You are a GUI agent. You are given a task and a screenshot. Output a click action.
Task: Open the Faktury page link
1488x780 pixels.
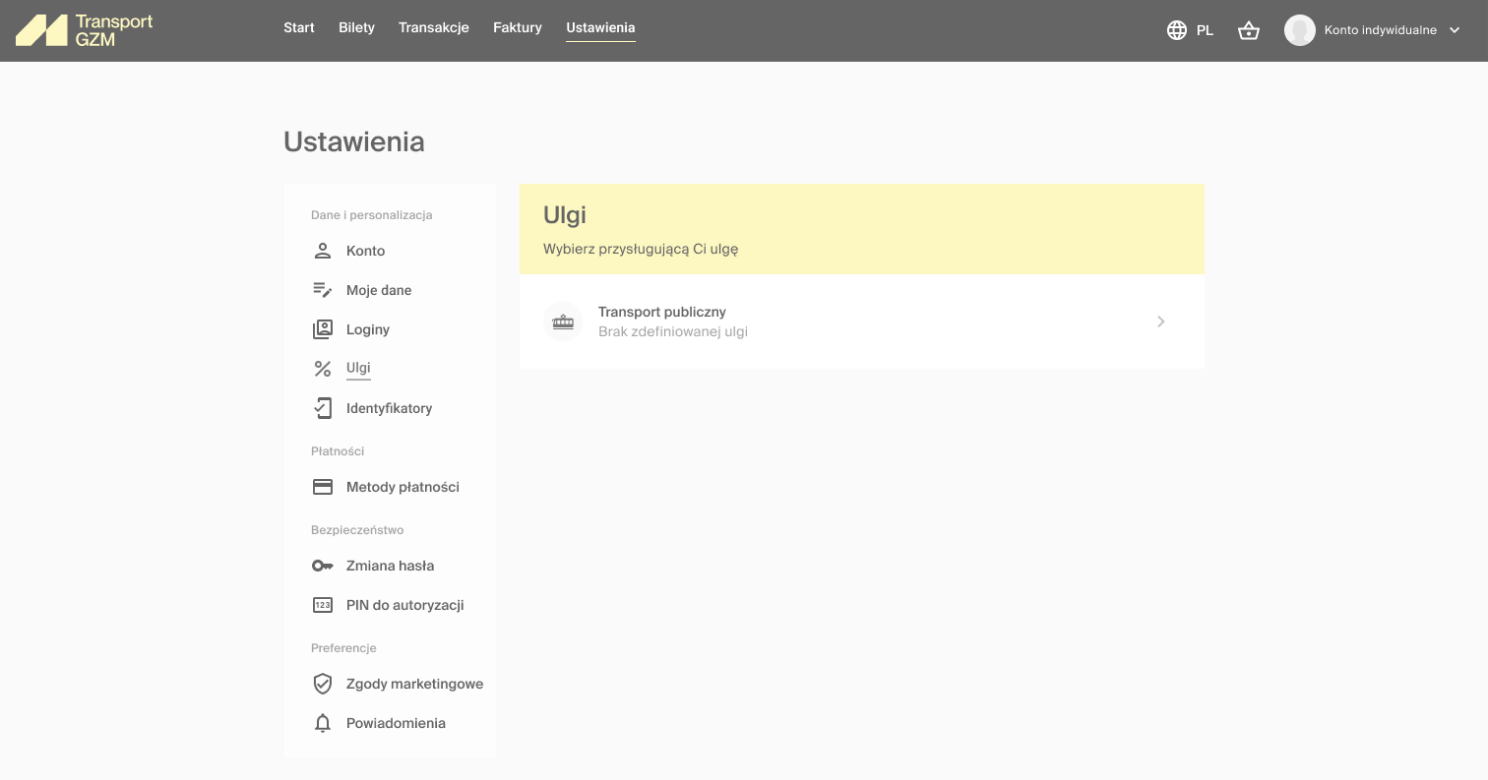click(517, 28)
